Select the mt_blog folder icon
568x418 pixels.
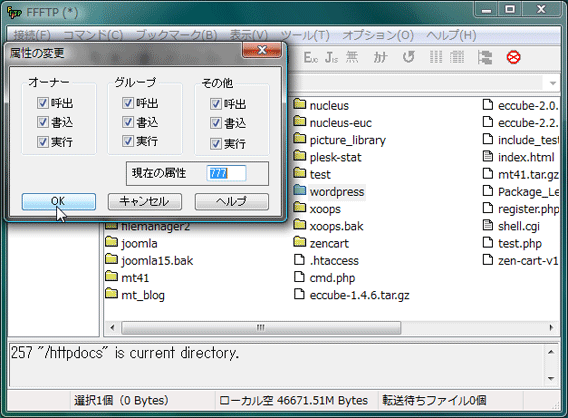pyautogui.click(x=112, y=294)
